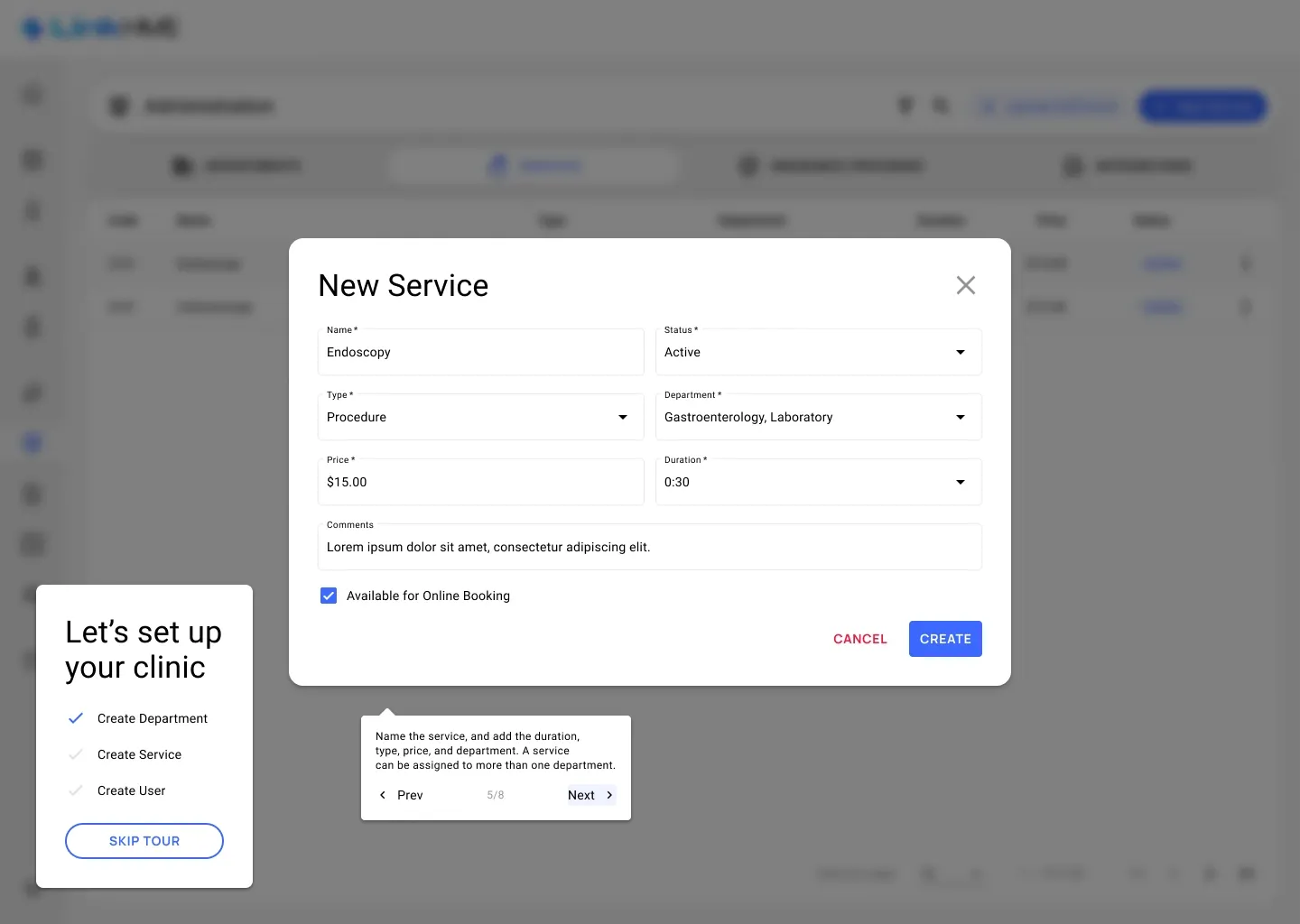Click the CANCEL button
This screenshot has height=924, width=1300.
[859, 639]
